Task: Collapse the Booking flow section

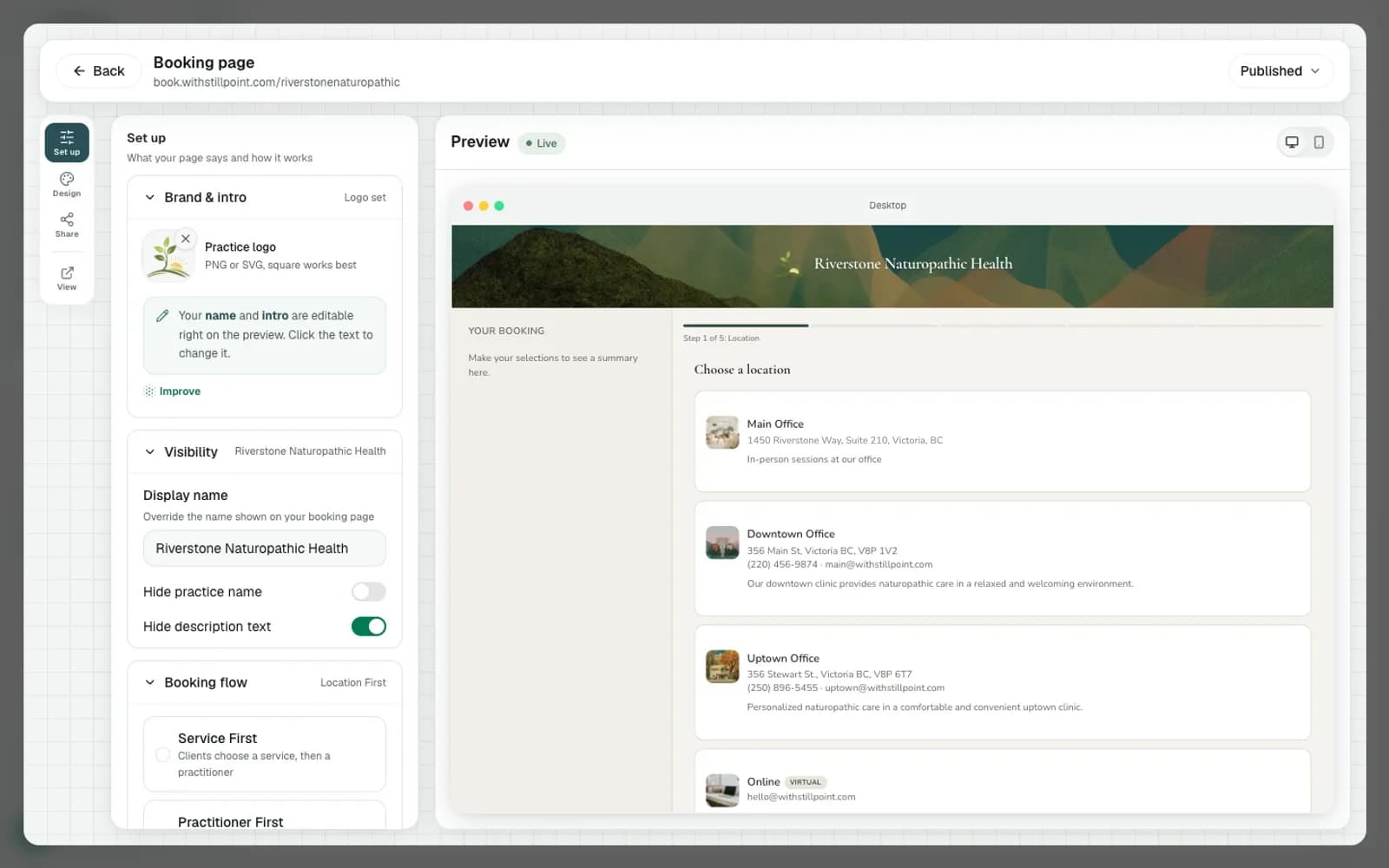Action: coord(149,683)
